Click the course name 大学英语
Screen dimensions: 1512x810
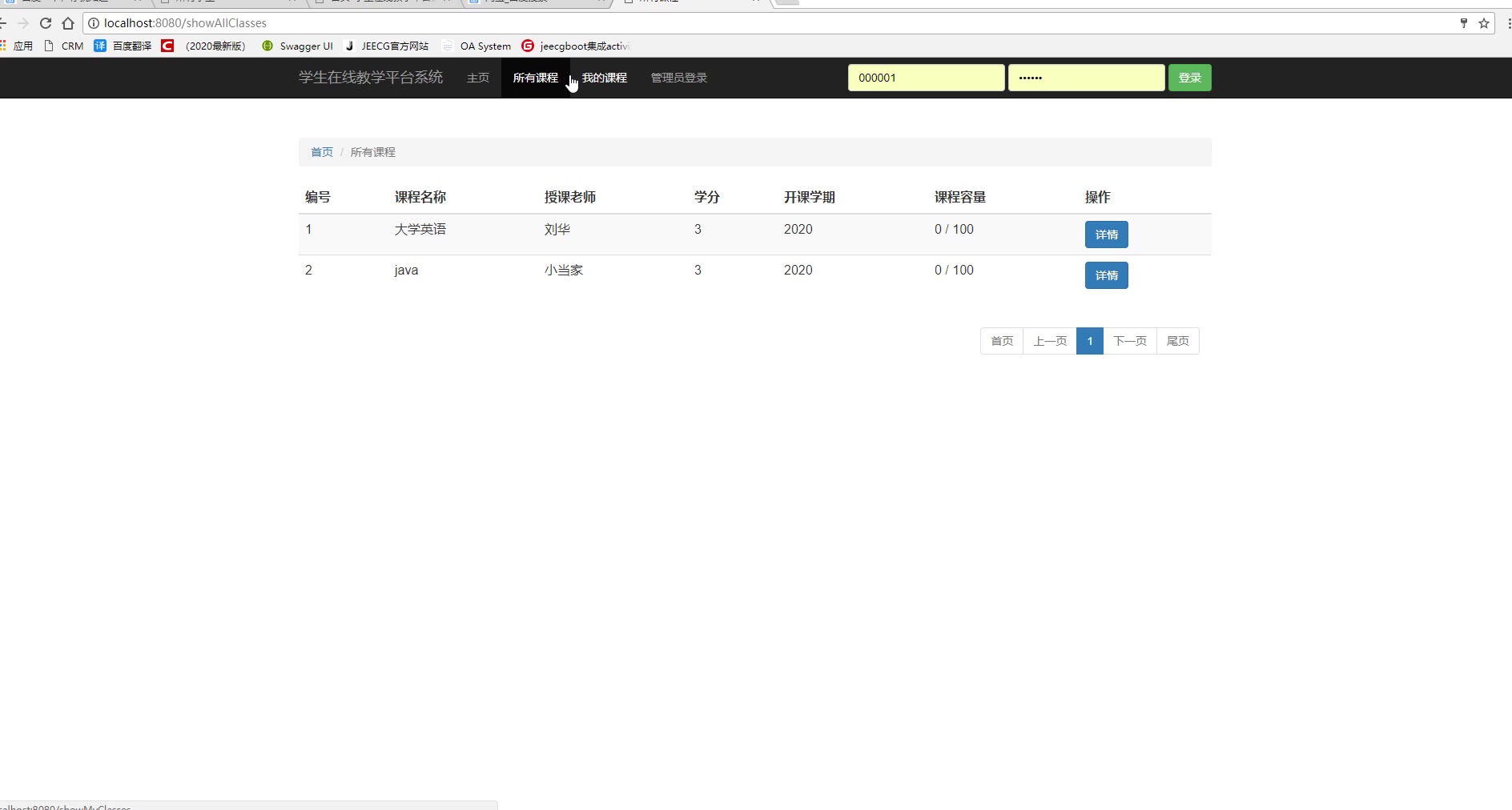click(x=420, y=230)
